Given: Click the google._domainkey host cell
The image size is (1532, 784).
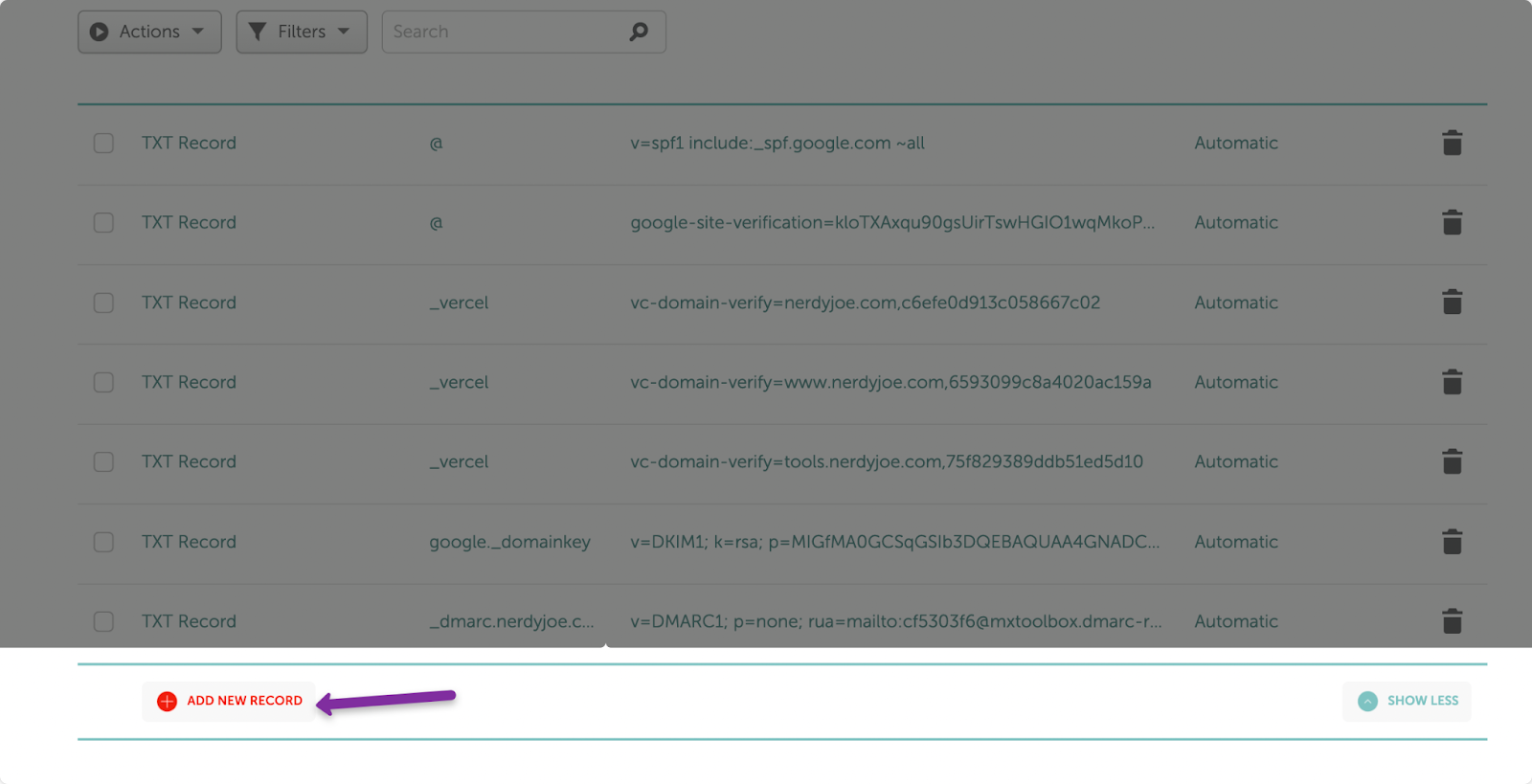Looking at the screenshot, I should click(509, 542).
